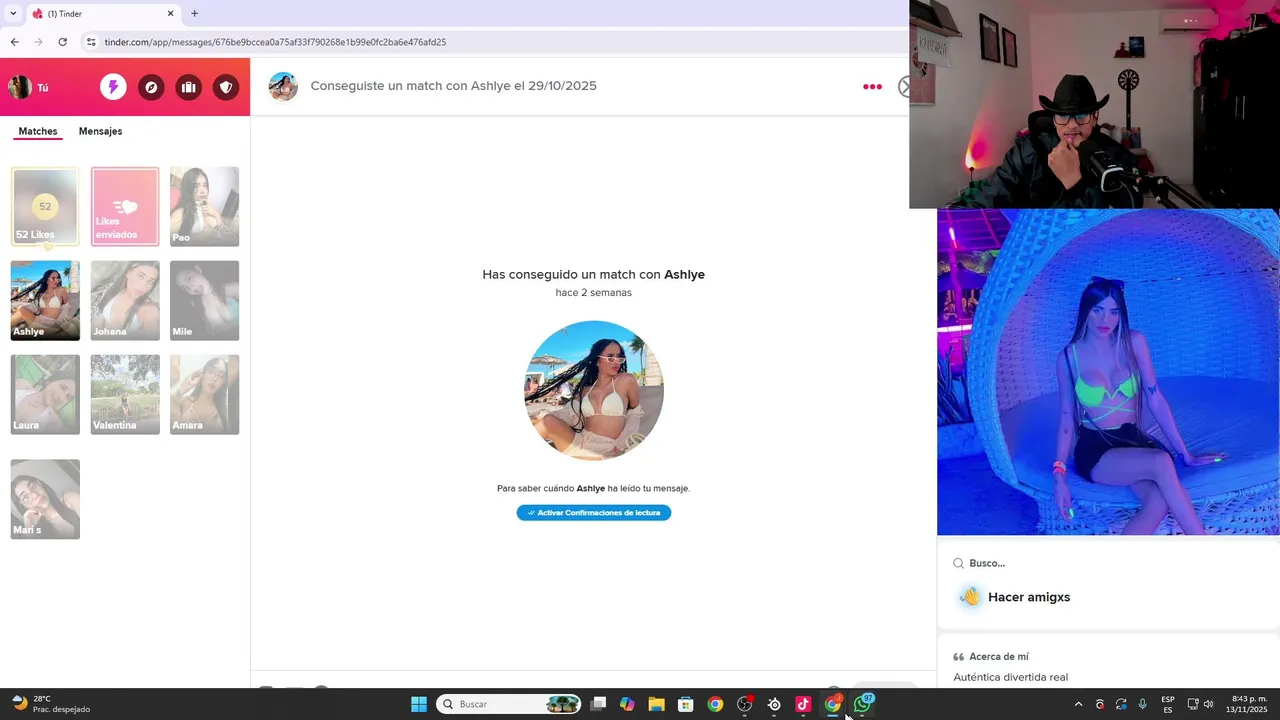The image size is (1280, 720).
Task: Open match card for Johana
Action: 125,300
